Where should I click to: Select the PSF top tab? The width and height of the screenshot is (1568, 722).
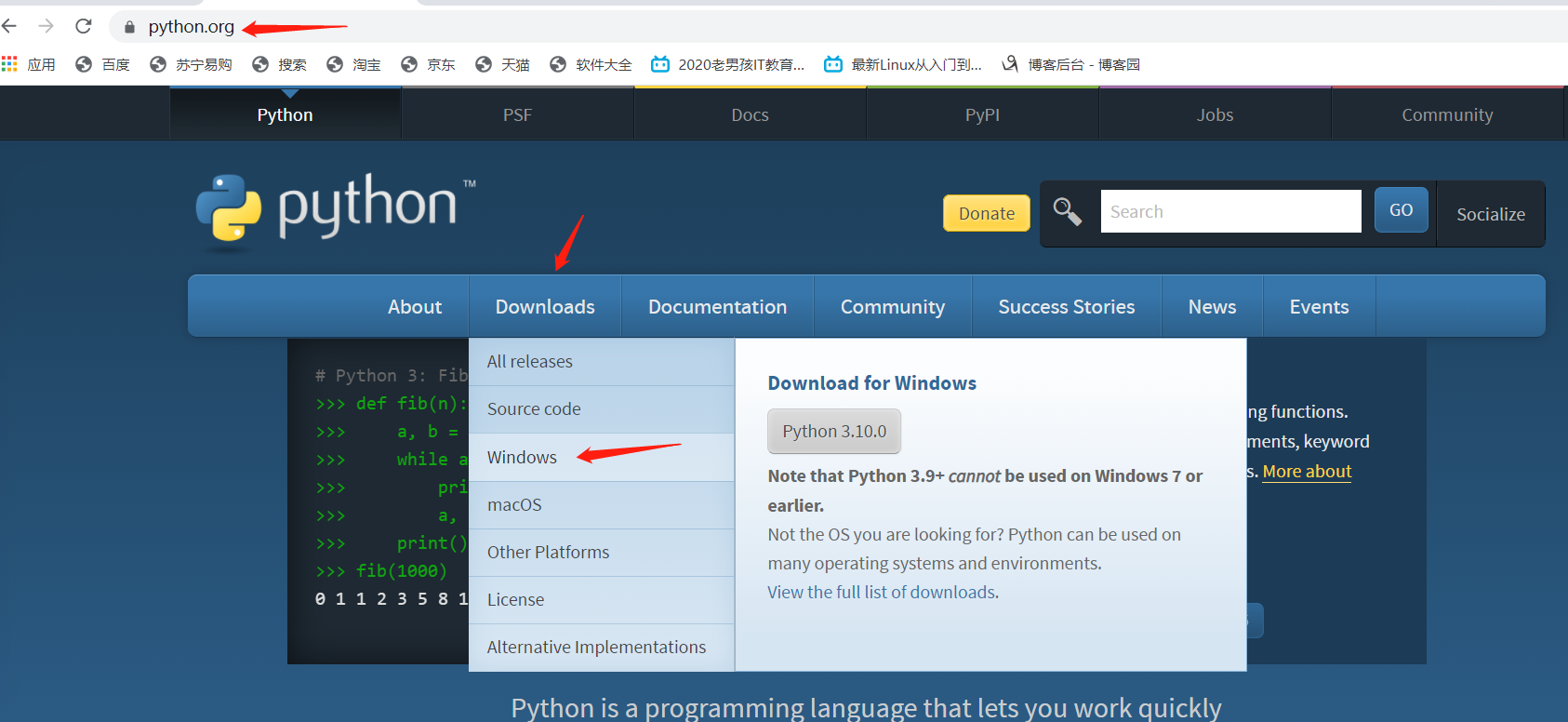[518, 114]
